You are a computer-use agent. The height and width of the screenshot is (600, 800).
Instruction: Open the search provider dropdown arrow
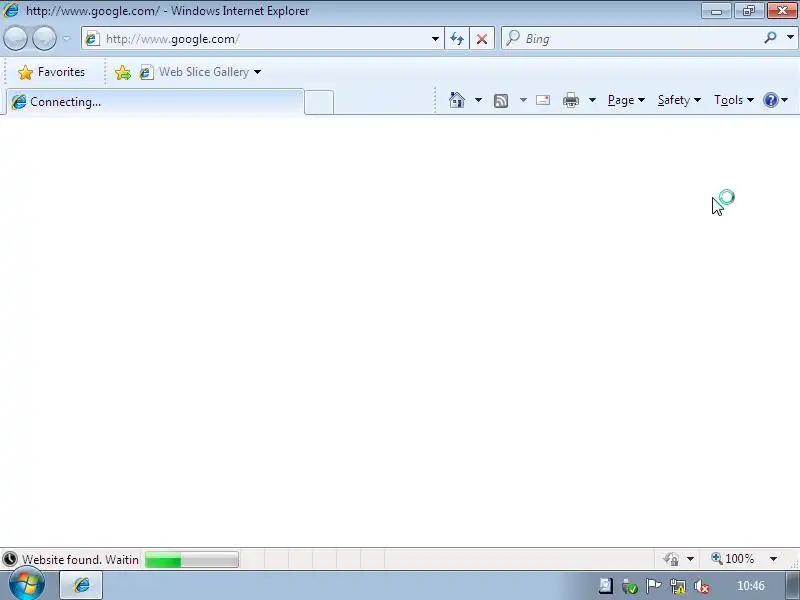(x=790, y=38)
